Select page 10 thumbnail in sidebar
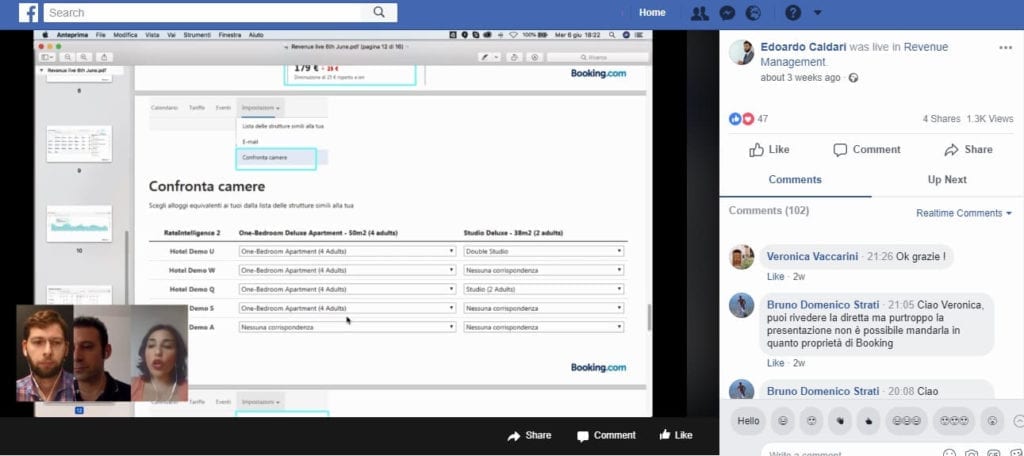 [x=79, y=223]
